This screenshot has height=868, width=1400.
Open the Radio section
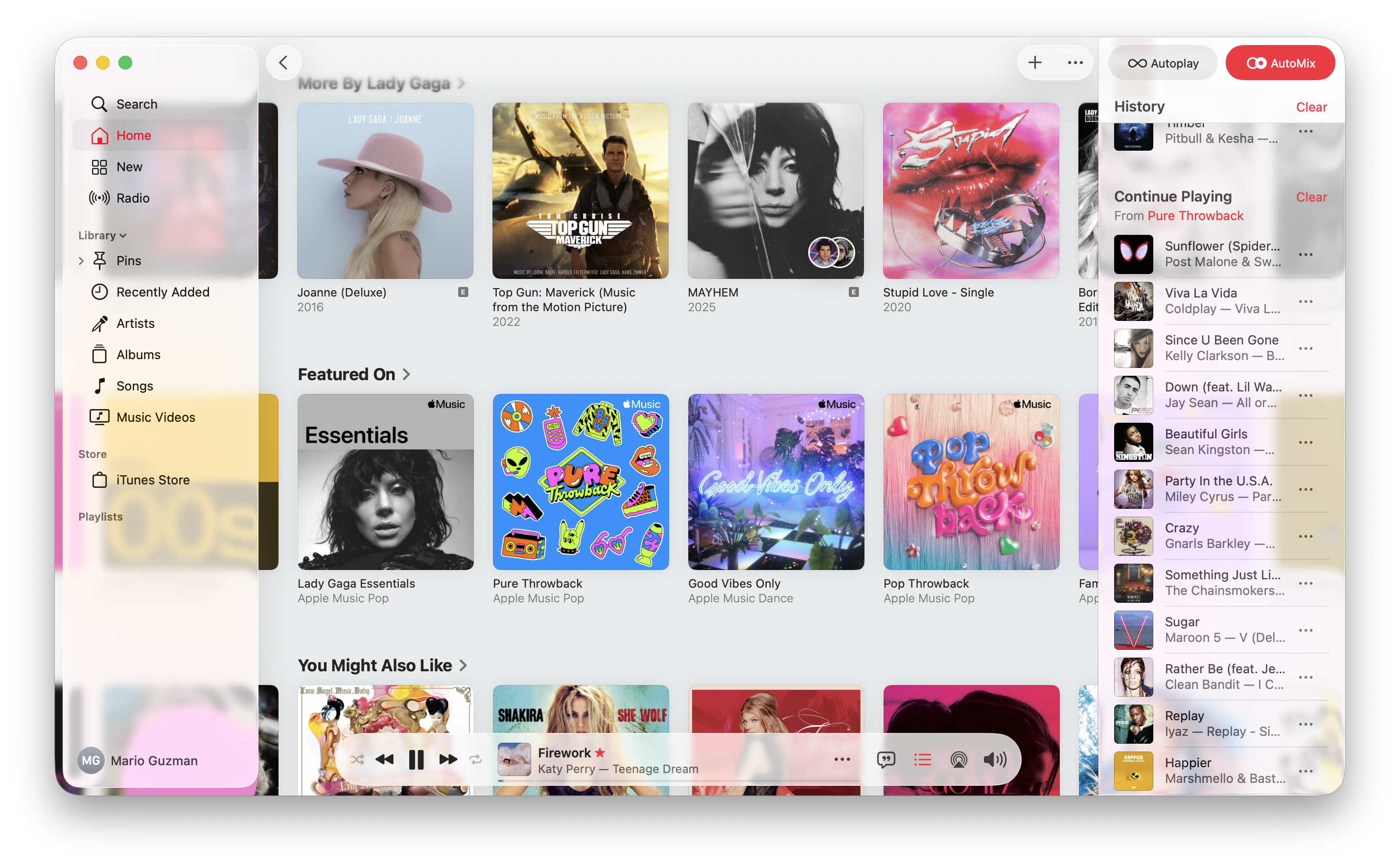[x=160, y=198]
